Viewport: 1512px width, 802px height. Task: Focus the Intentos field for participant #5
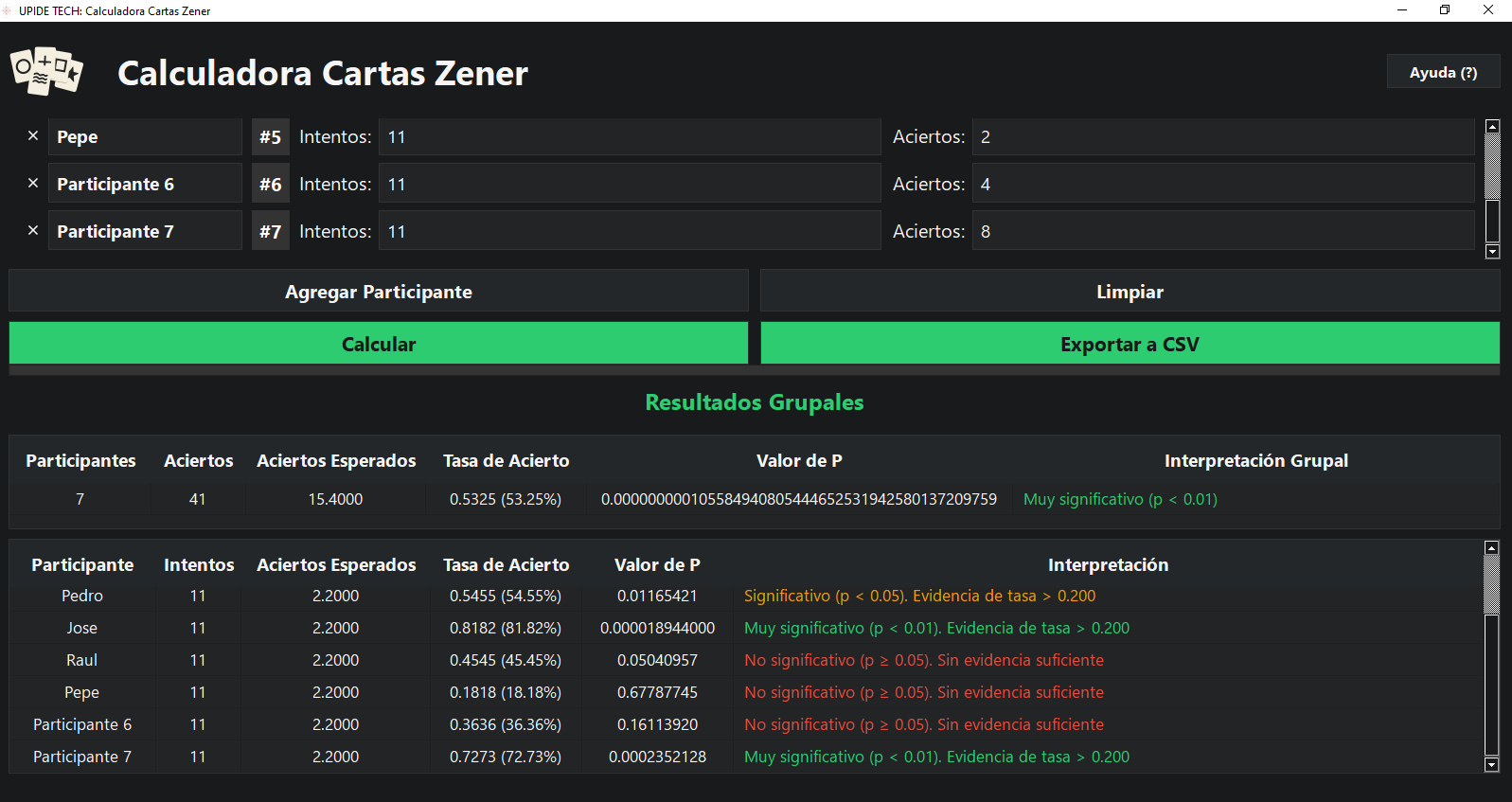[629, 137]
